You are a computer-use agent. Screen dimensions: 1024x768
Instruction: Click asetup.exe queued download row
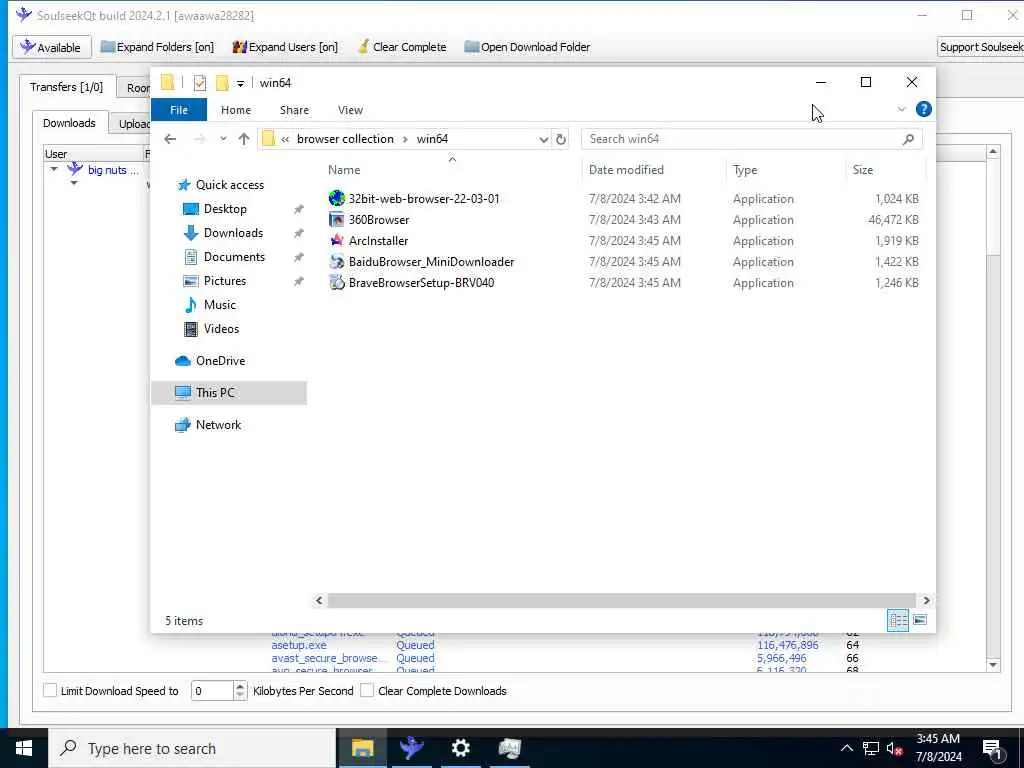tap(516, 645)
